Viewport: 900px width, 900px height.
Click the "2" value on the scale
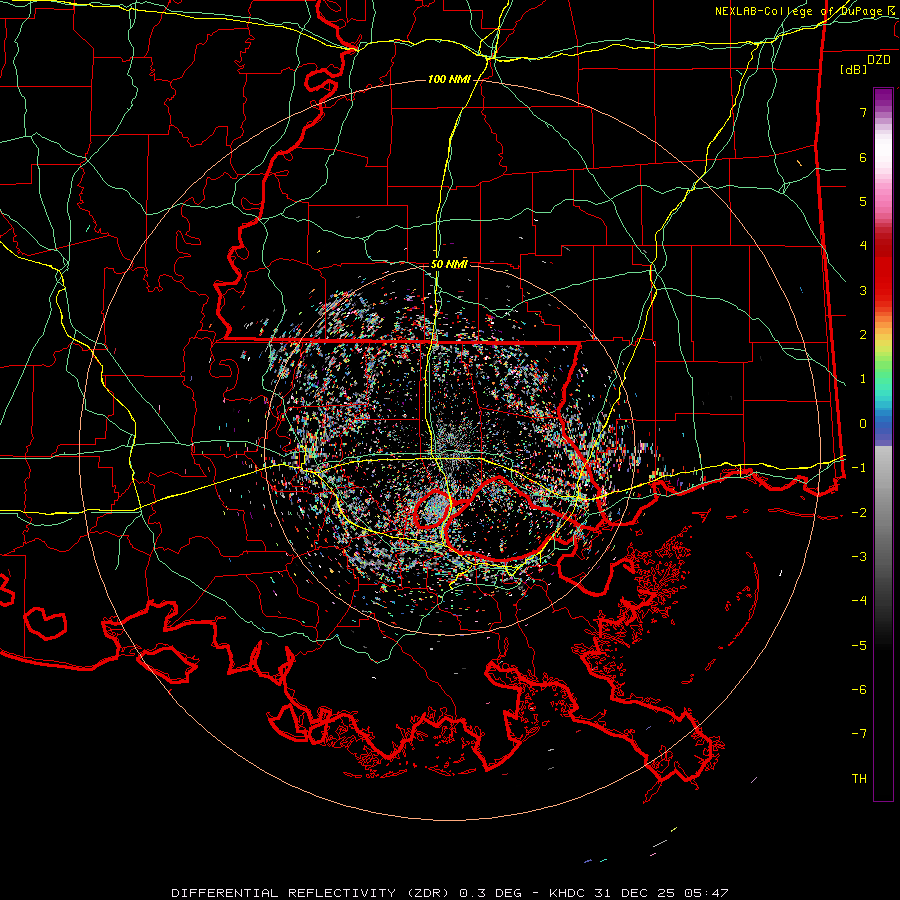click(863, 334)
